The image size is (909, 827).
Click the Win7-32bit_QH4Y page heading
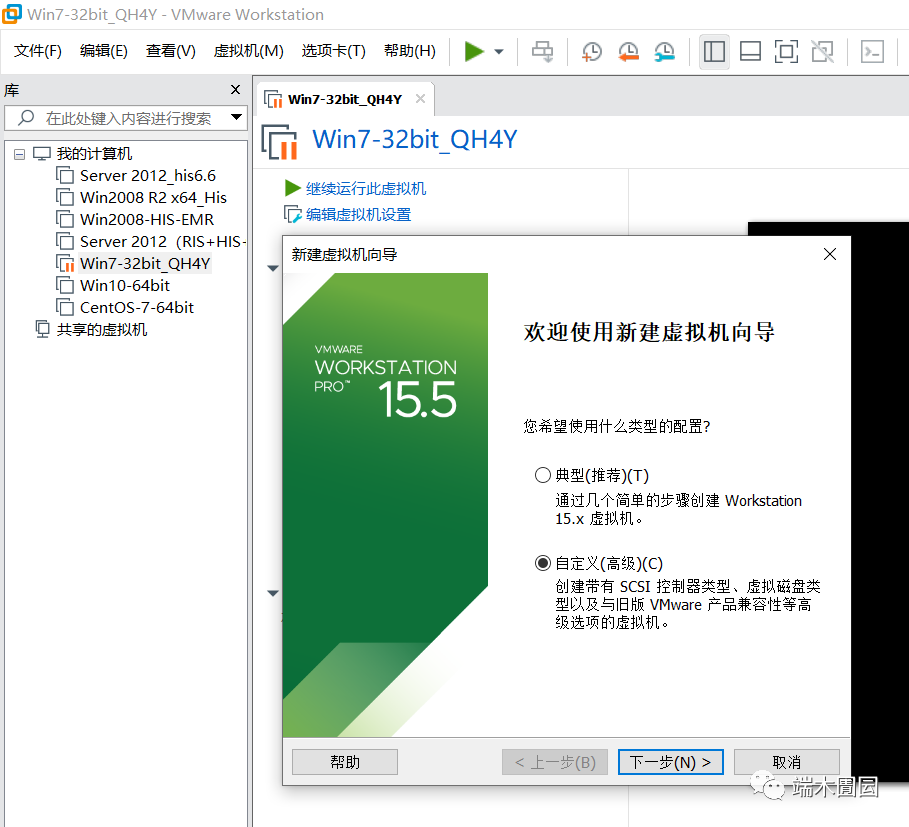[414, 140]
